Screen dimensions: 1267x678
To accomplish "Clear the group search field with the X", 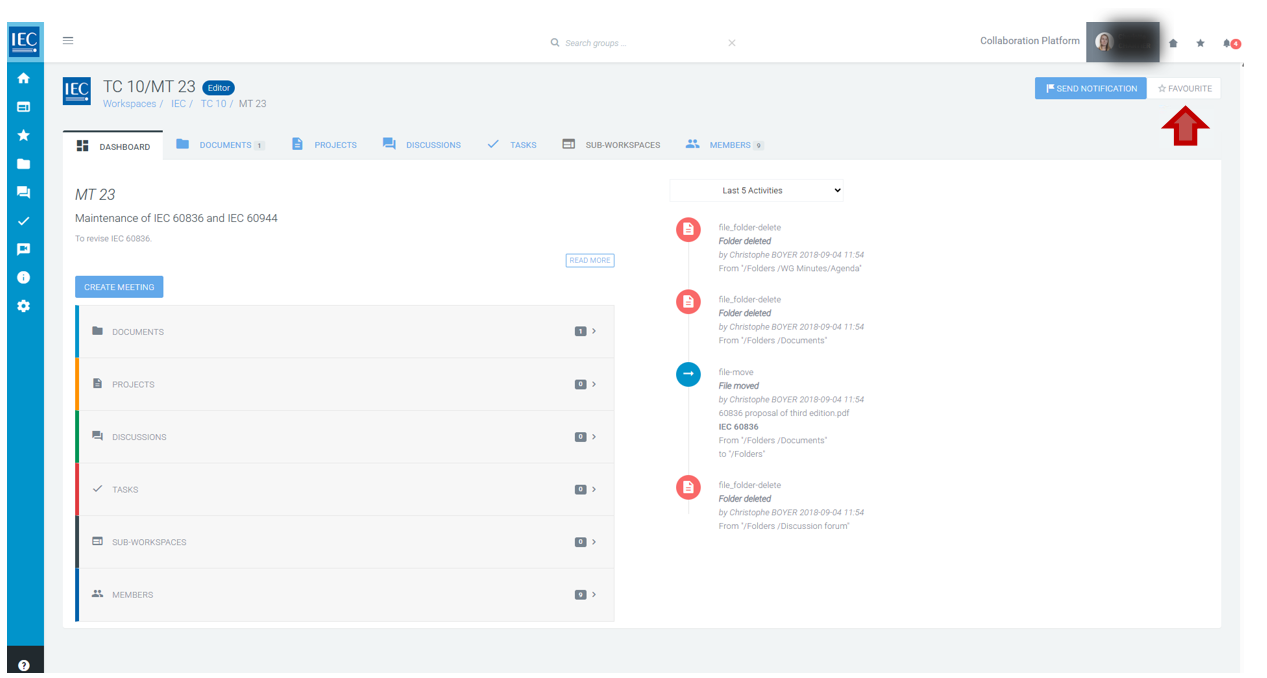I will (732, 43).
